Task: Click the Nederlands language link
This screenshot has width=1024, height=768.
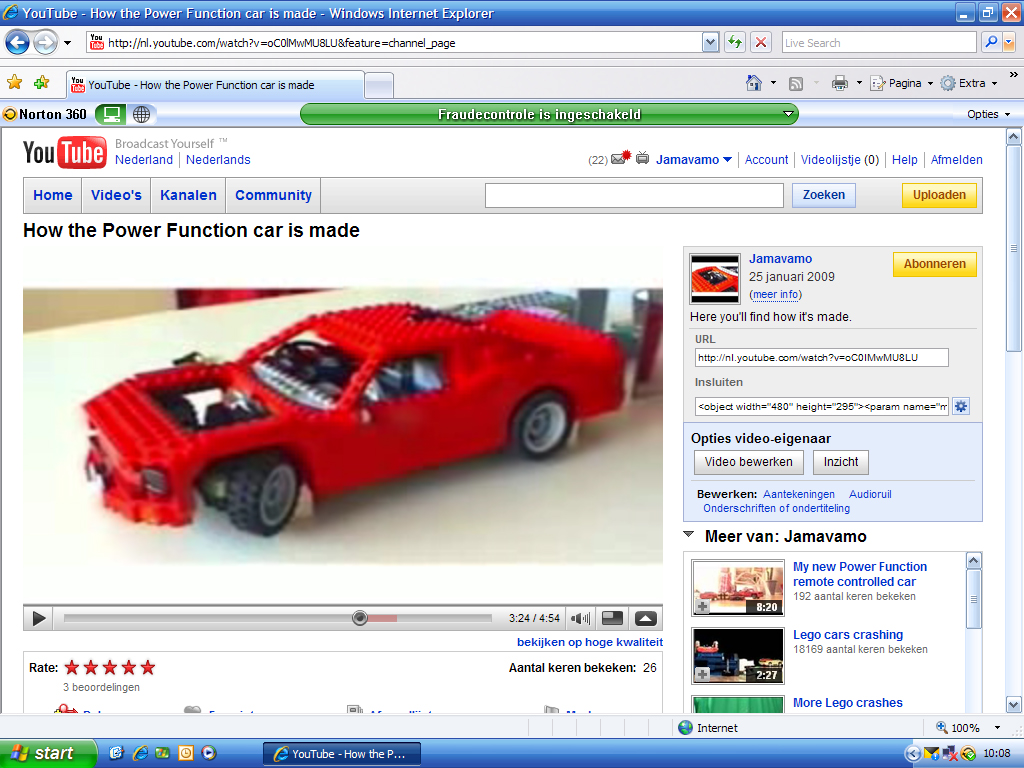Action: click(218, 160)
